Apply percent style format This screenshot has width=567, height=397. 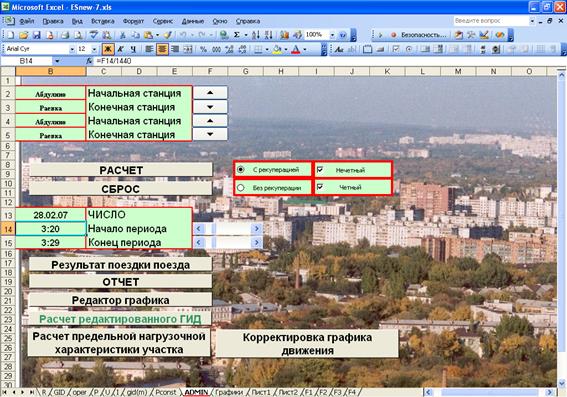[x=203, y=49]
